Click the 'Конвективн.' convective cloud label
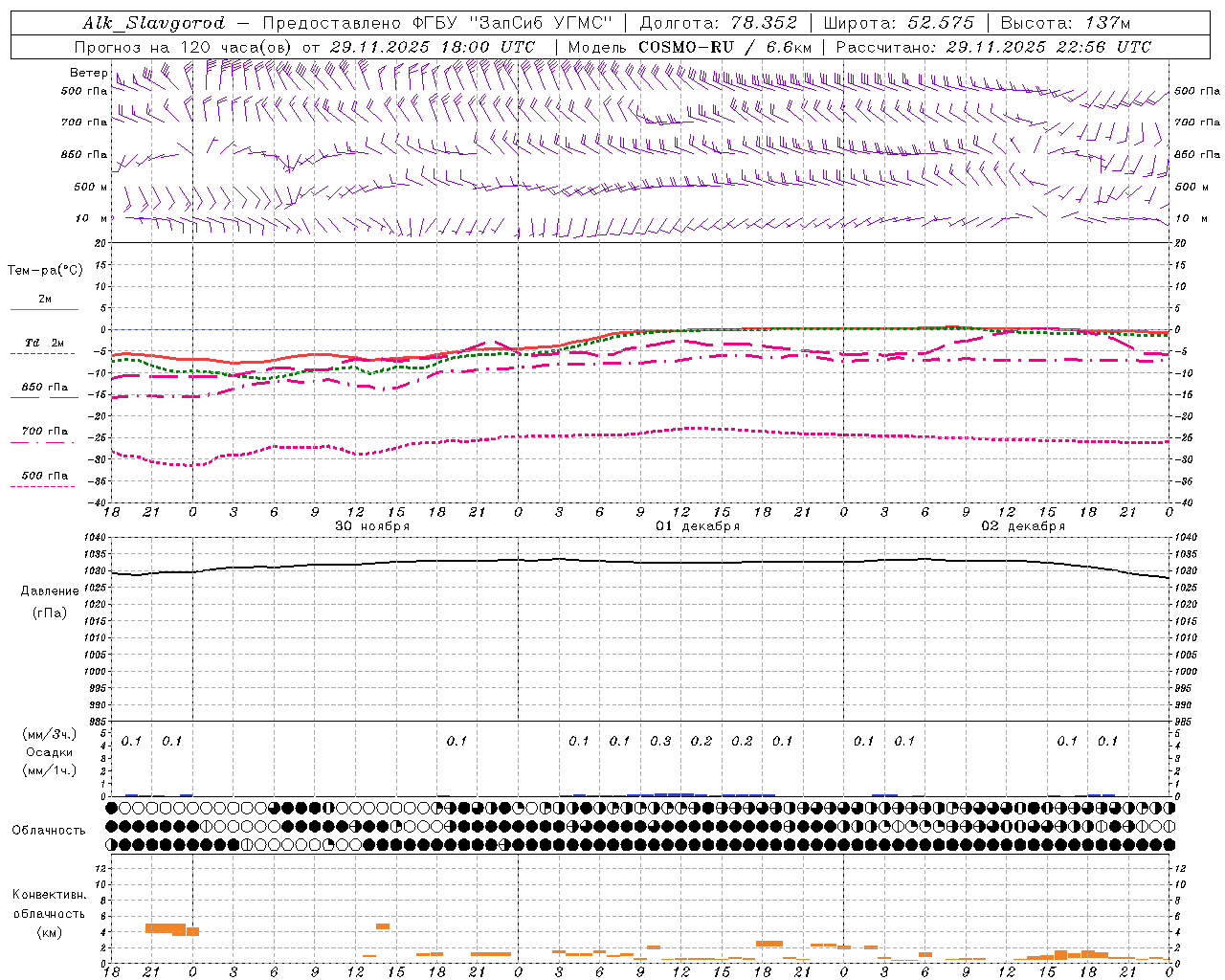 [x=49, y=895]
